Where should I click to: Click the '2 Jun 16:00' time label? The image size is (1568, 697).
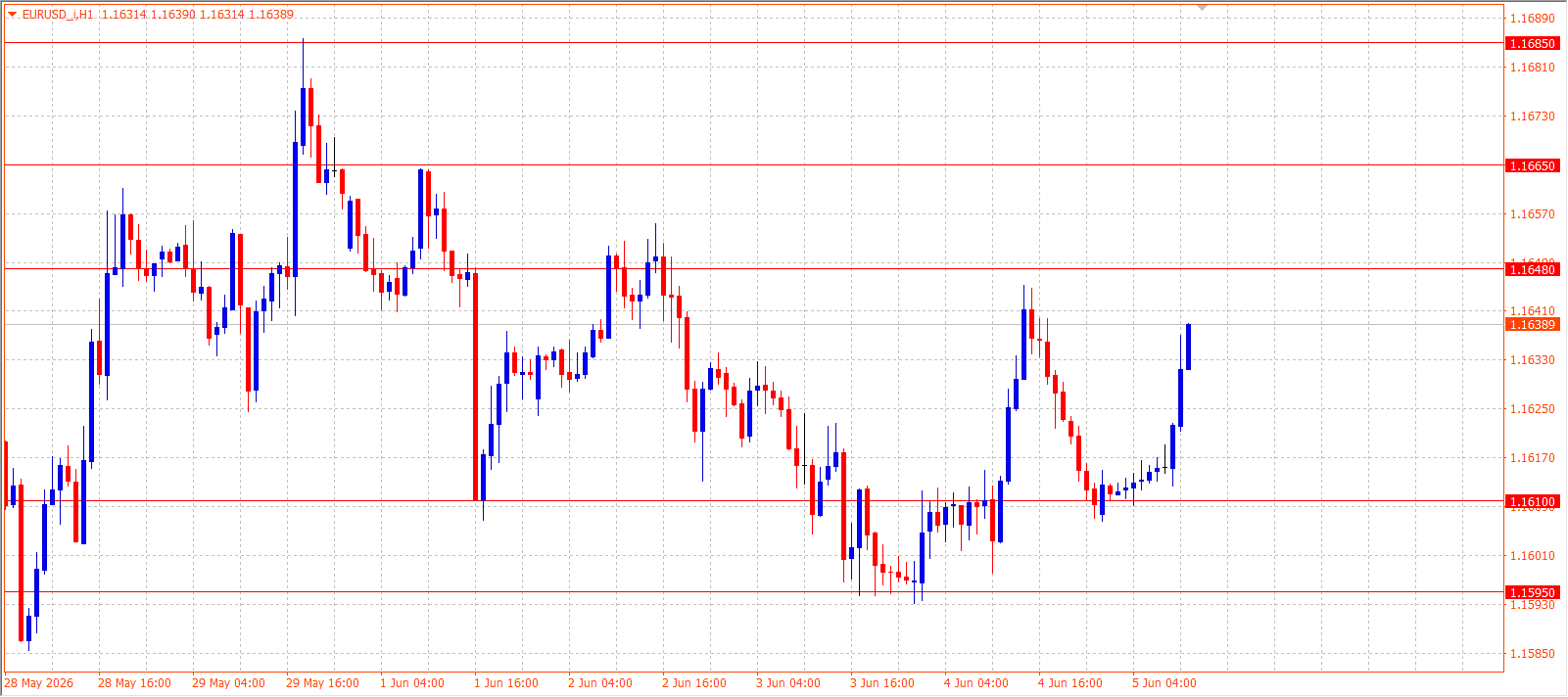(x=694, y=683)
